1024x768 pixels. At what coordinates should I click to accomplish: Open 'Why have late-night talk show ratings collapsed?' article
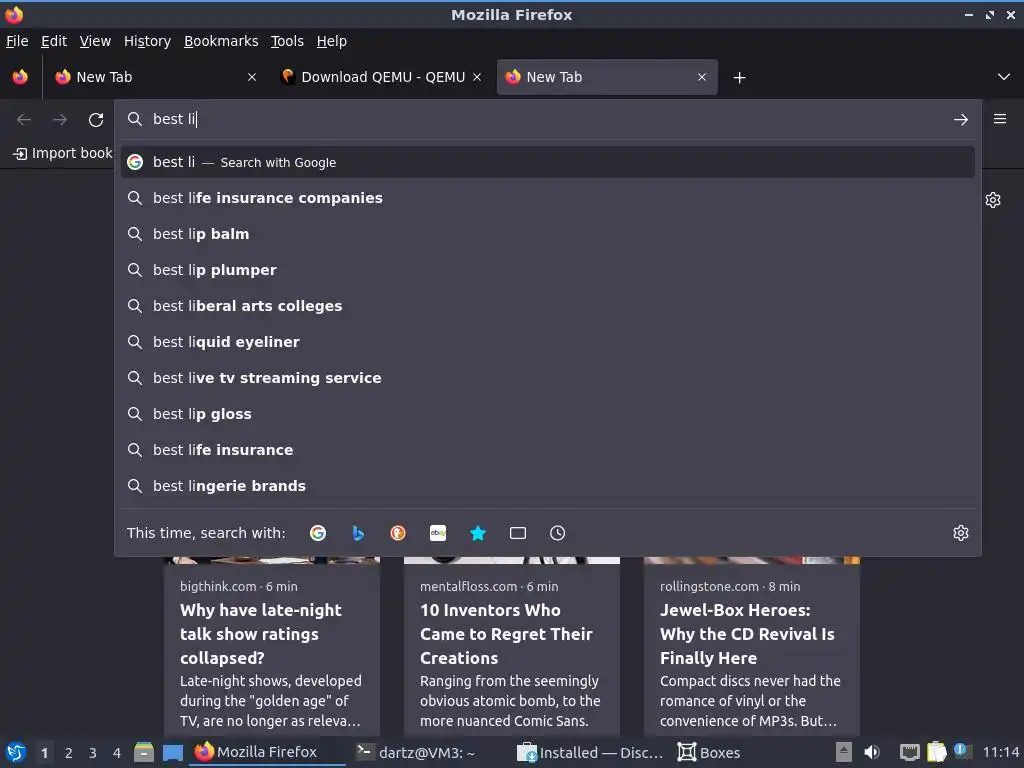[x=272, y=633]
